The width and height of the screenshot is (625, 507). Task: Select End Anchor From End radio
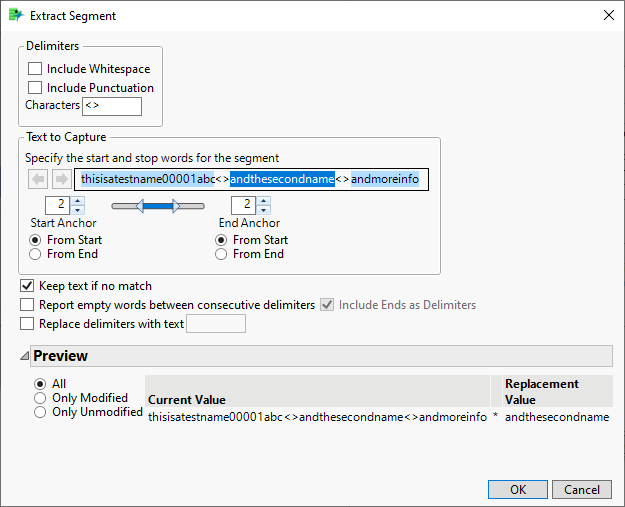pos(223,254)
